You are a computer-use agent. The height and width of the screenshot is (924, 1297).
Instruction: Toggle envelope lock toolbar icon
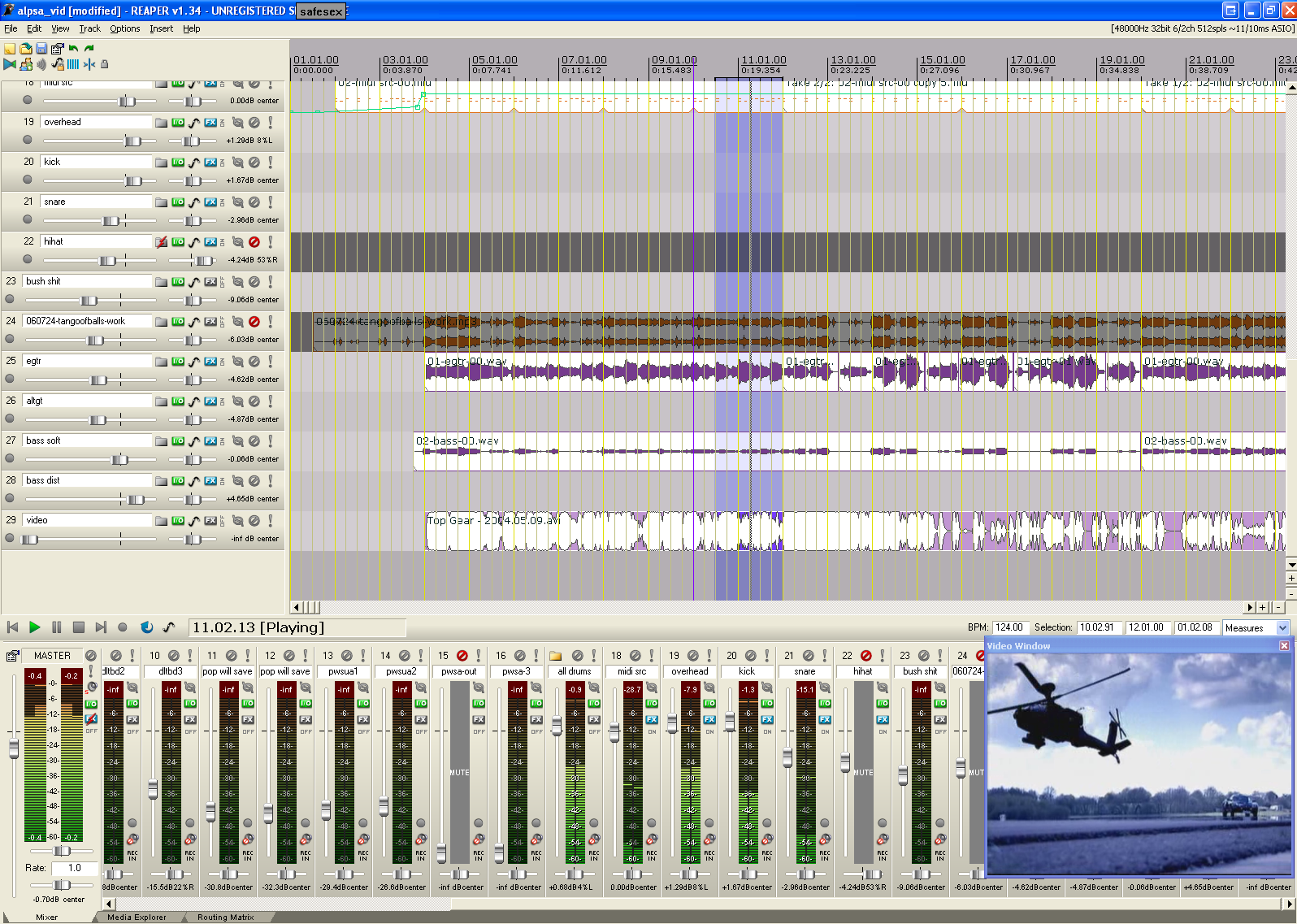coord(58,64)
